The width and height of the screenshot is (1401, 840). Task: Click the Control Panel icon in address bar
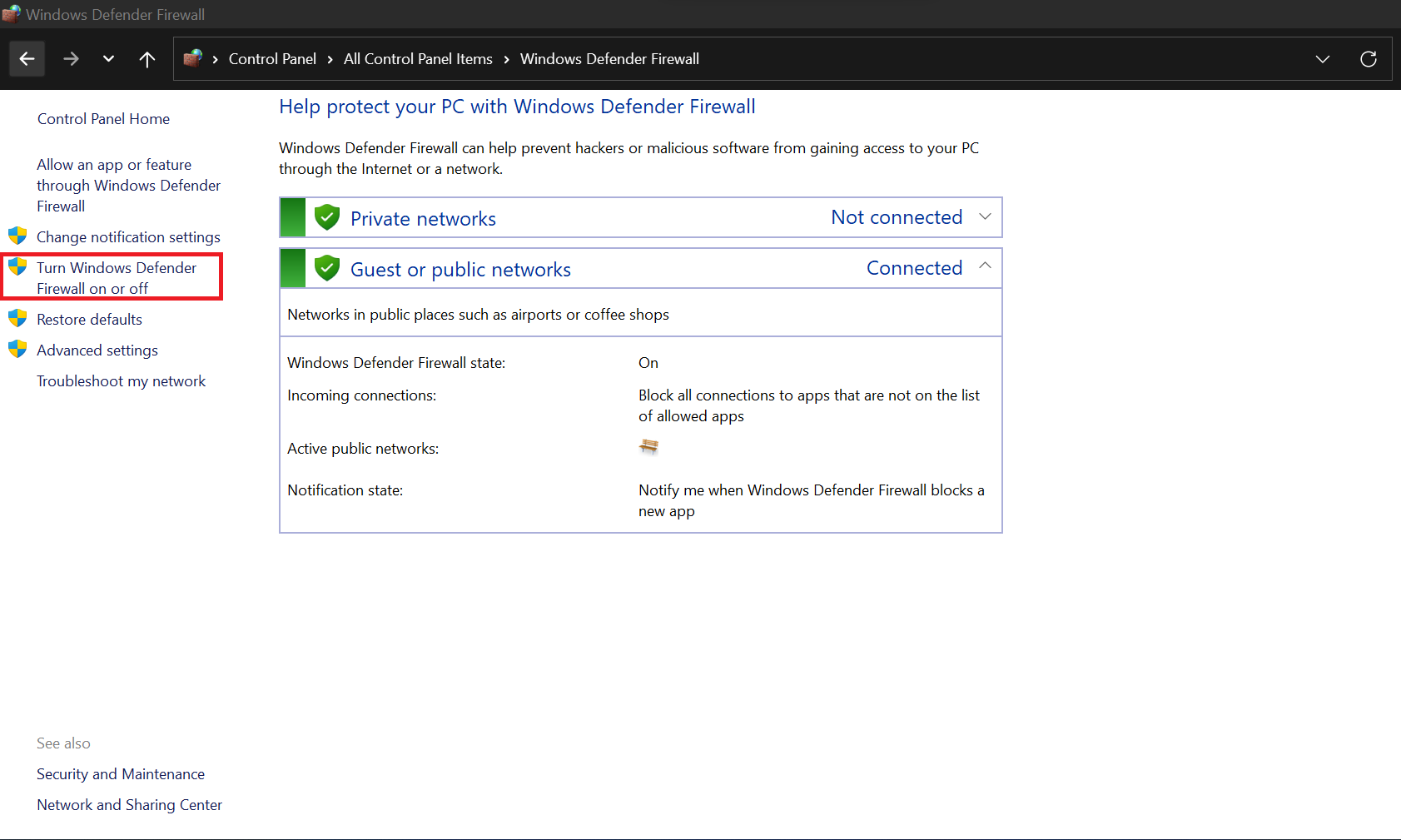[x=193, y=58]
